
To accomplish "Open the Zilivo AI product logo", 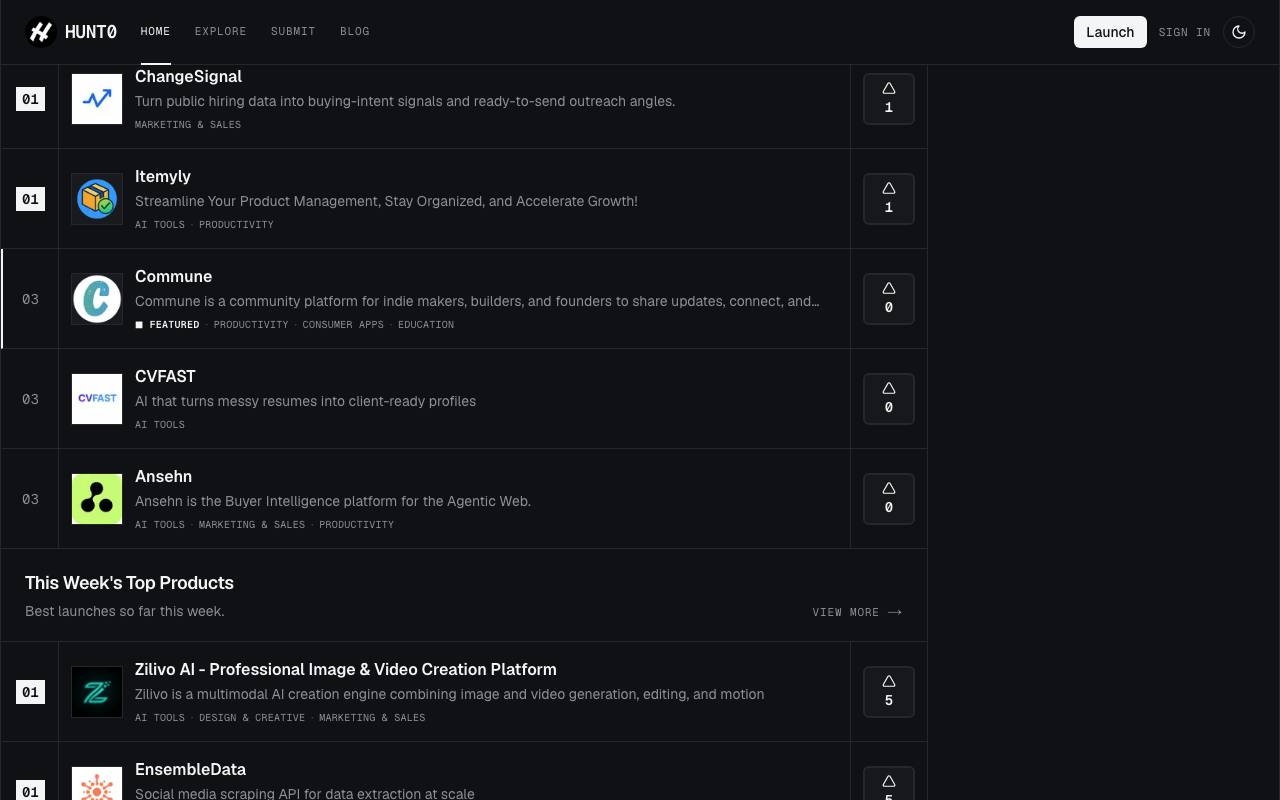I will click(97, 692).
